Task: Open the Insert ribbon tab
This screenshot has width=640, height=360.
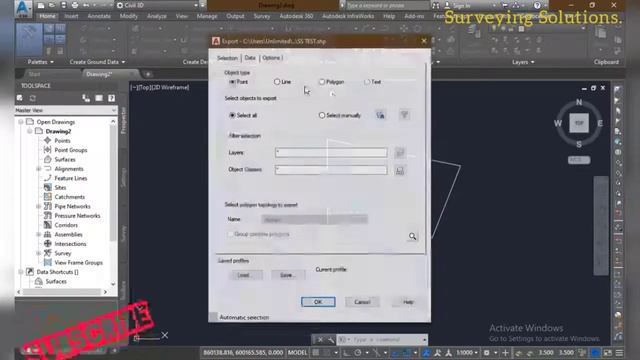Action: (x=71, y=16)
